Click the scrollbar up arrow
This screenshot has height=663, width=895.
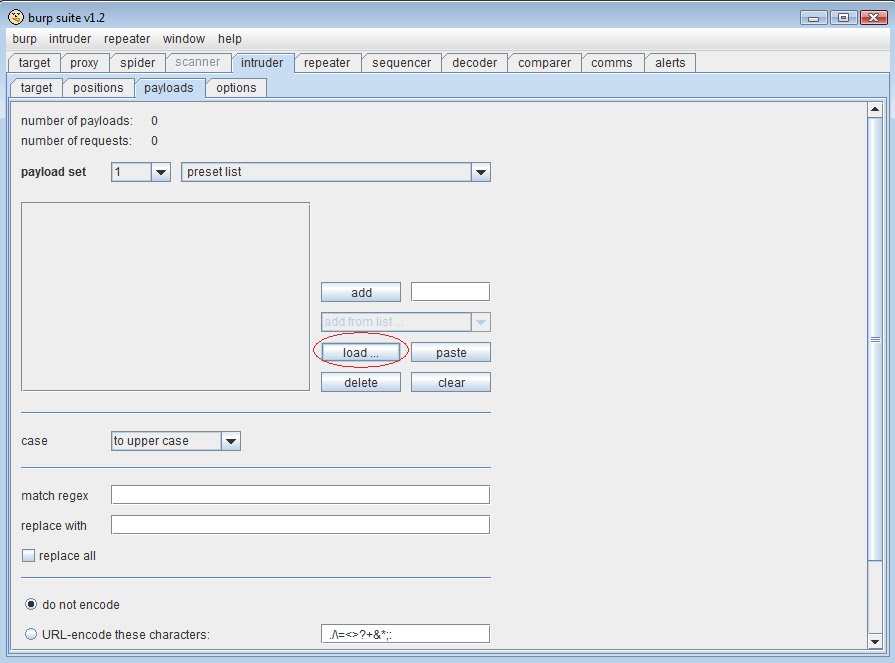coord(875,109)
